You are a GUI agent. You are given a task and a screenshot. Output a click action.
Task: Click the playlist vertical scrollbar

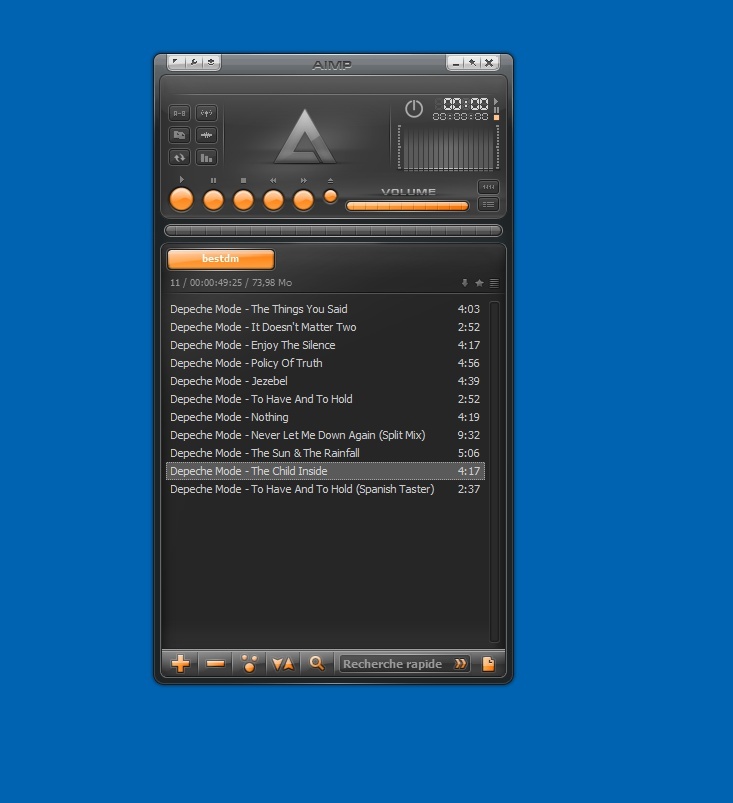tap(494, 471)
